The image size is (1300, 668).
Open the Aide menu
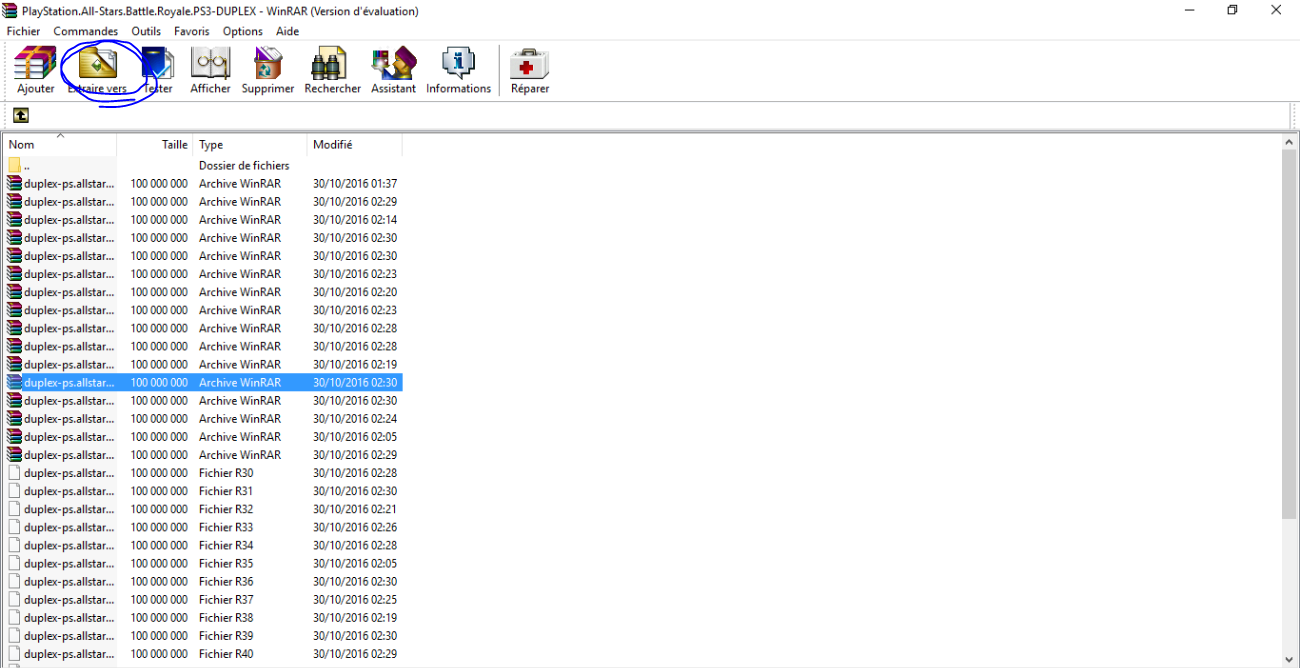[287, 31]
